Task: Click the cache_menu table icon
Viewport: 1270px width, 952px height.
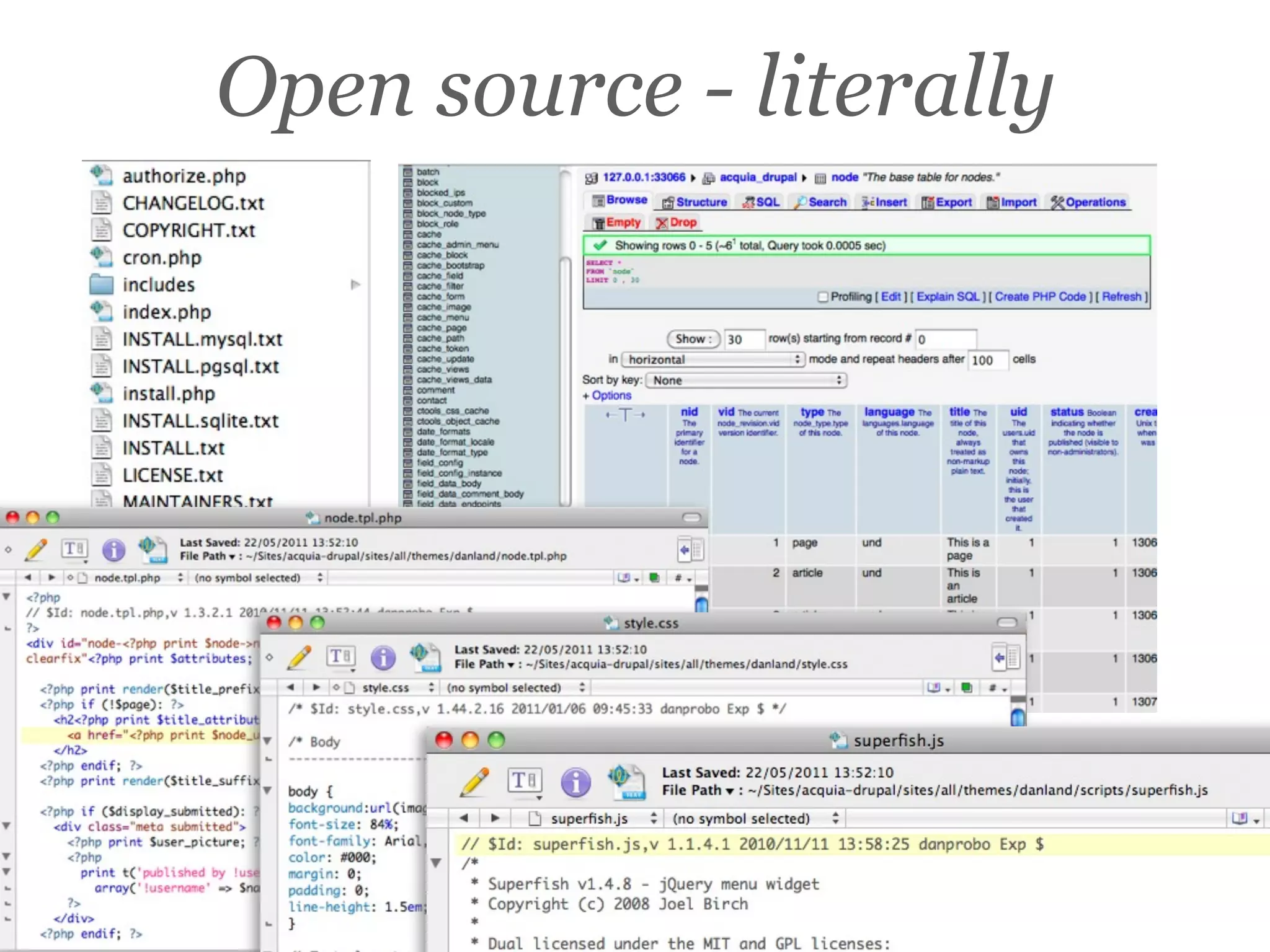Action: [408, 317]
